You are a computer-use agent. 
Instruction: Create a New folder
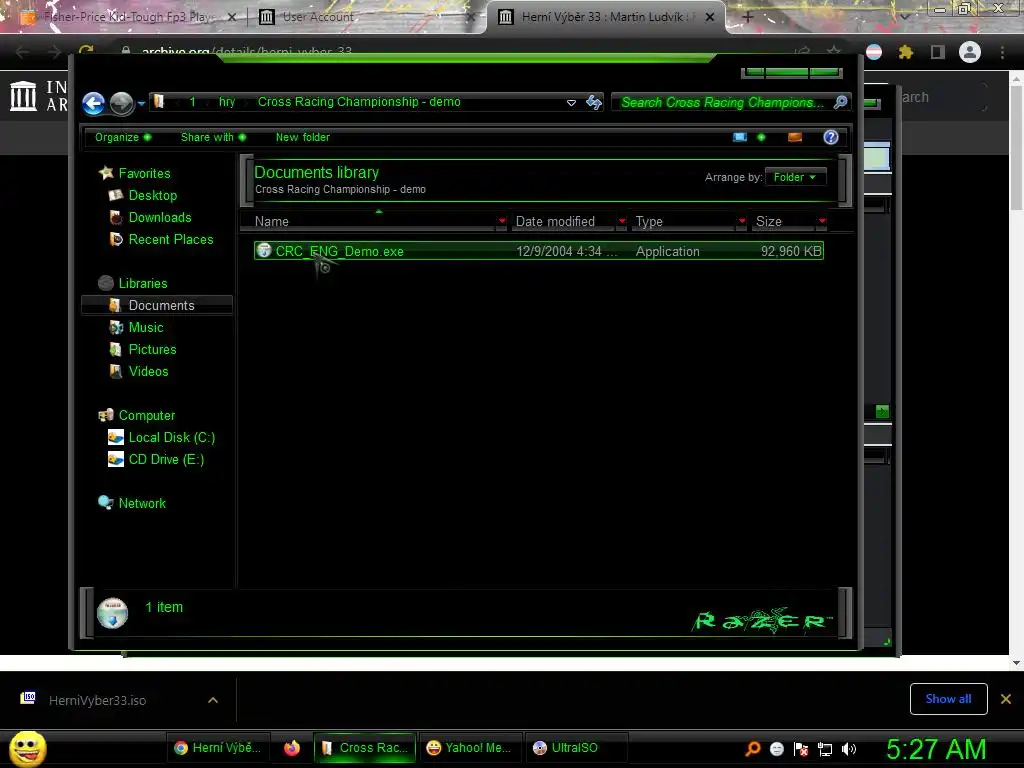pyautogui.click(x=302, y=137)
